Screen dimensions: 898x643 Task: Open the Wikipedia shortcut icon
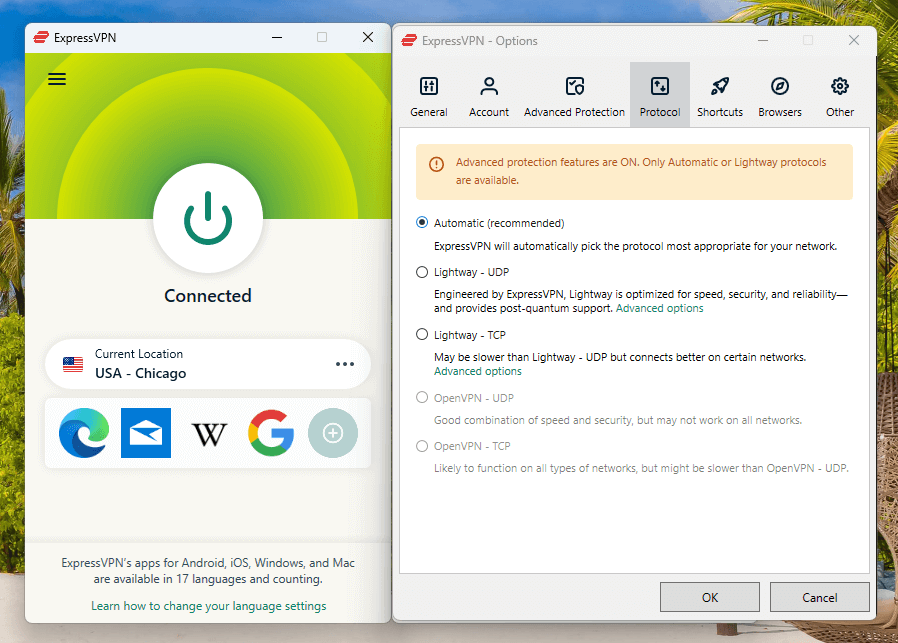209,433
